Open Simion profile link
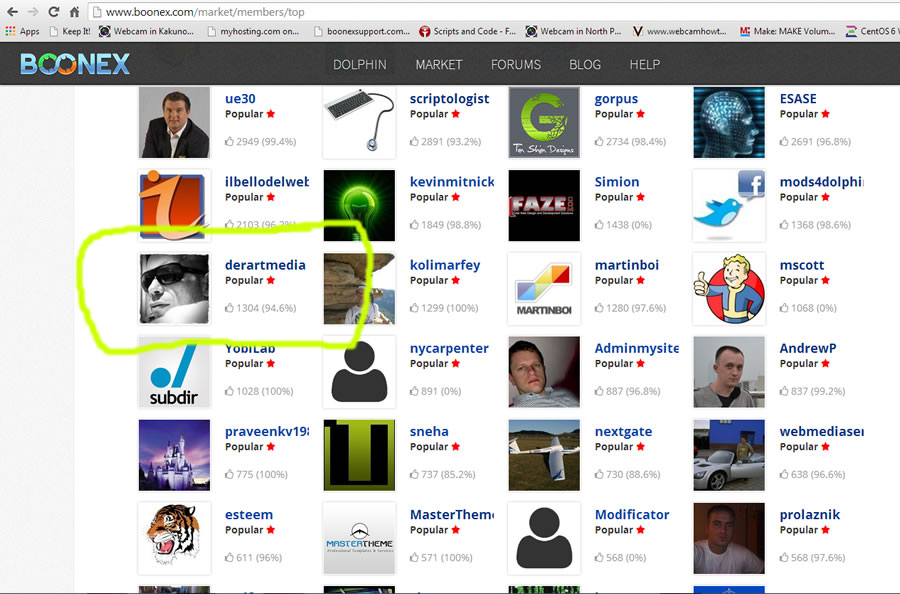 tap(616, 182)
